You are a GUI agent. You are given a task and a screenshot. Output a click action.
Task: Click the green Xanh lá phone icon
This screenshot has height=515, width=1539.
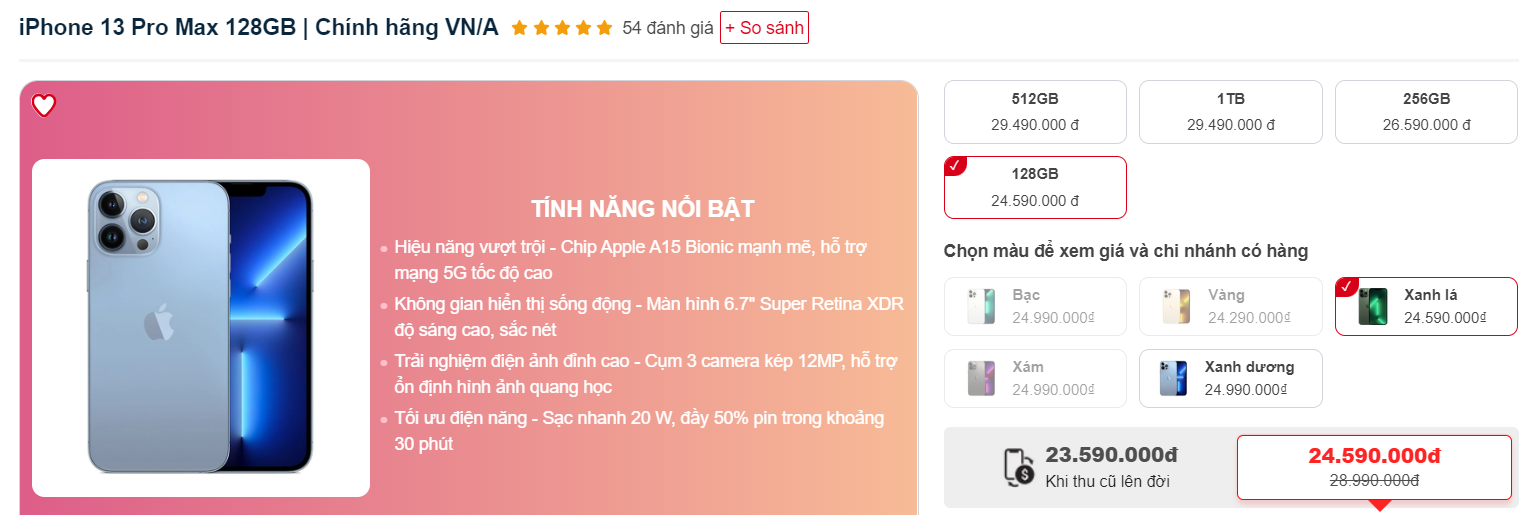(x=1373, y=306)
